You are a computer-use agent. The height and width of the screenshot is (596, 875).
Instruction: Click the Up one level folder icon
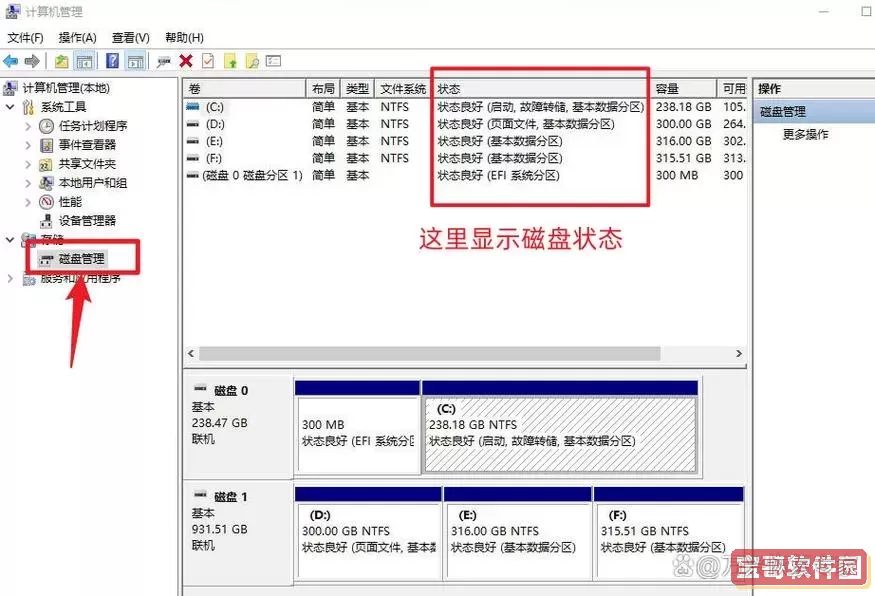point(61,61)
